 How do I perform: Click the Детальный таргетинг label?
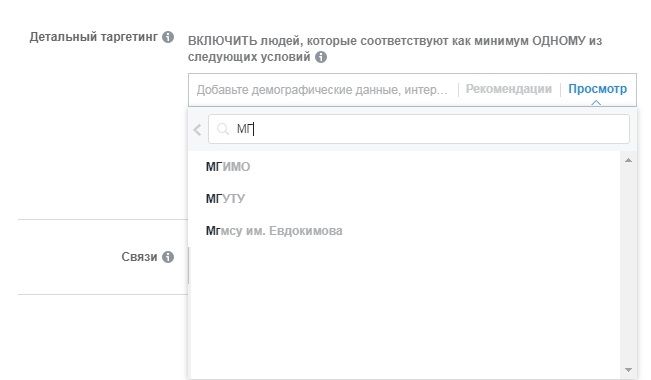click(x=93, y=37)
